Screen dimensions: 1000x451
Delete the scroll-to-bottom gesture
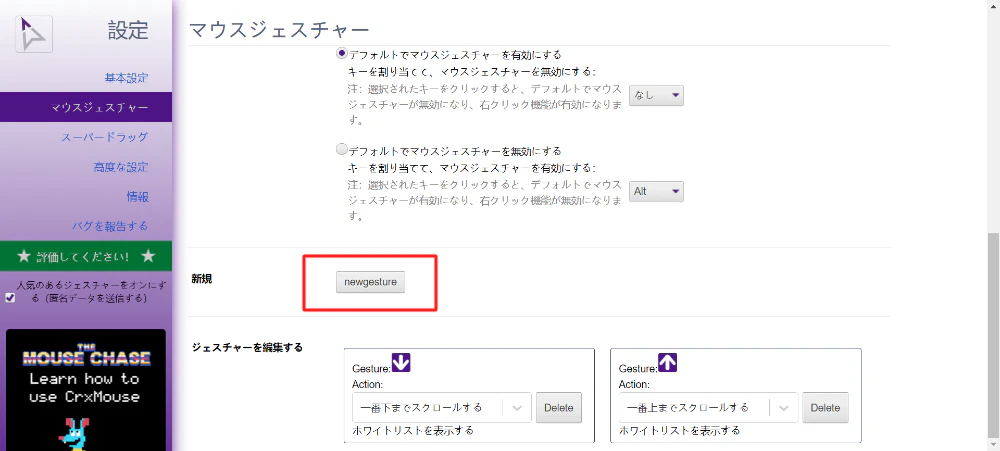(559, 408)
